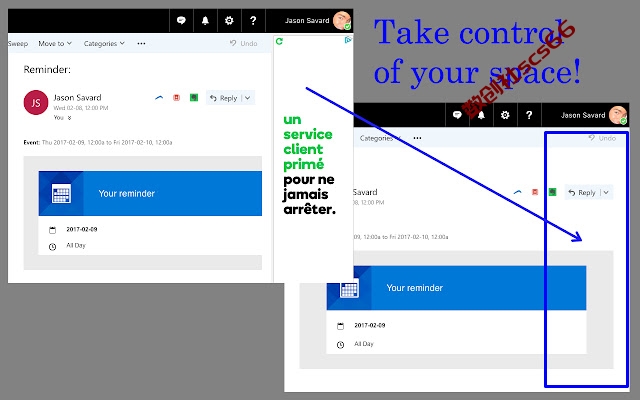Click Your reminder banner in ad-free window
The height and width of the screenshot is (400, 640).
[456, 288]
